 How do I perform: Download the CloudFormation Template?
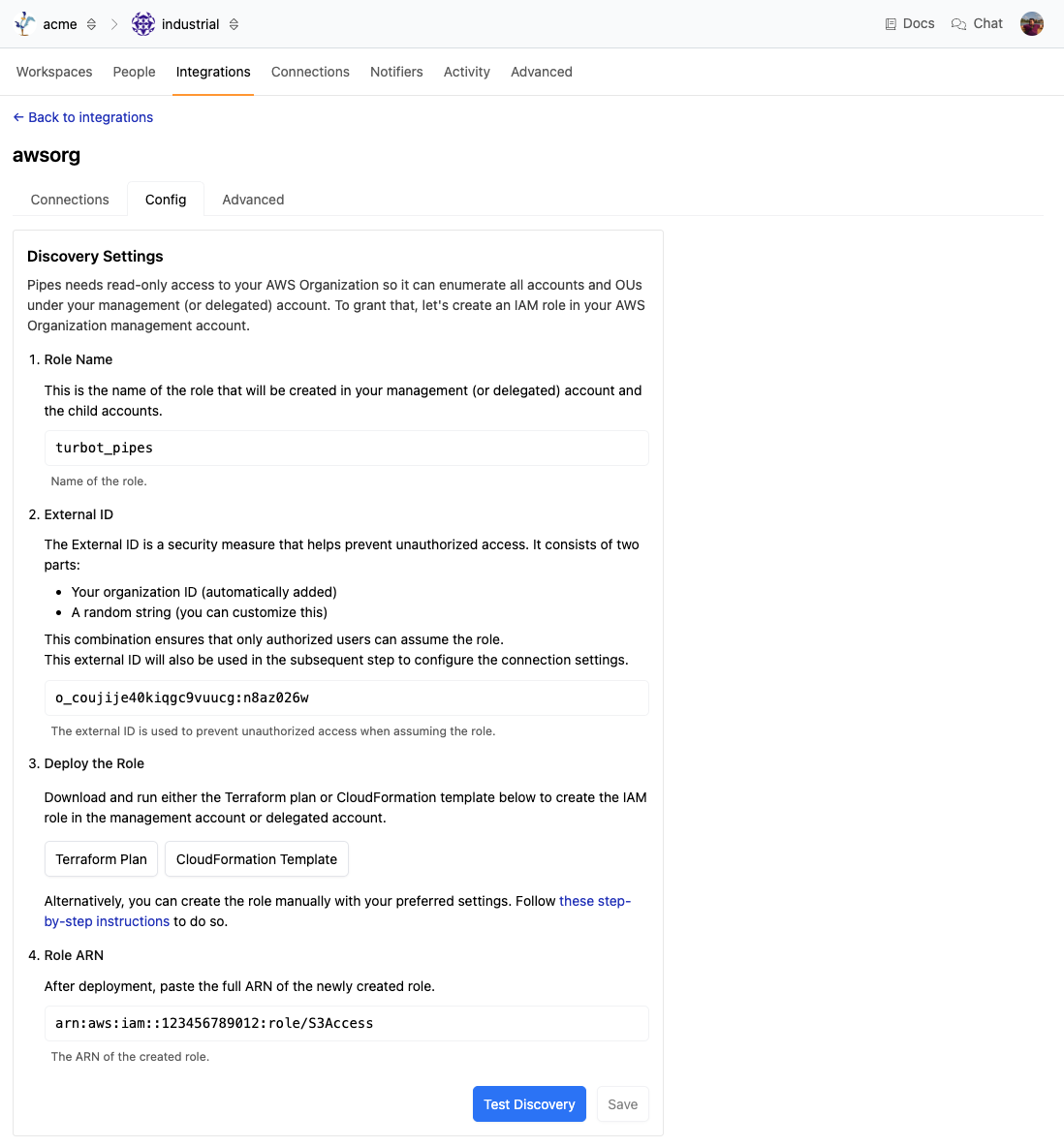[257, 859]
